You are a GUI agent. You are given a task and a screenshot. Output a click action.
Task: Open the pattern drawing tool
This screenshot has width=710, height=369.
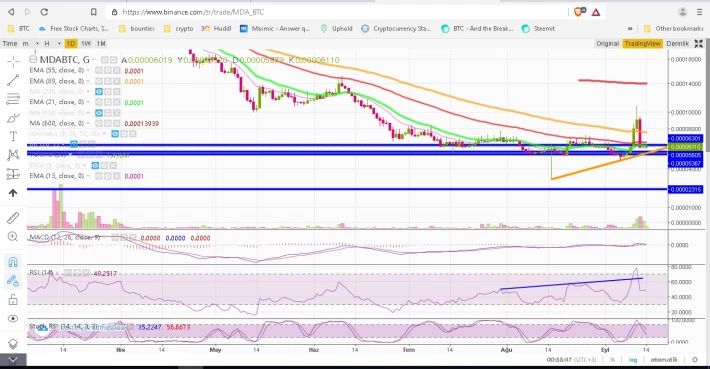(x=13, y=155)
